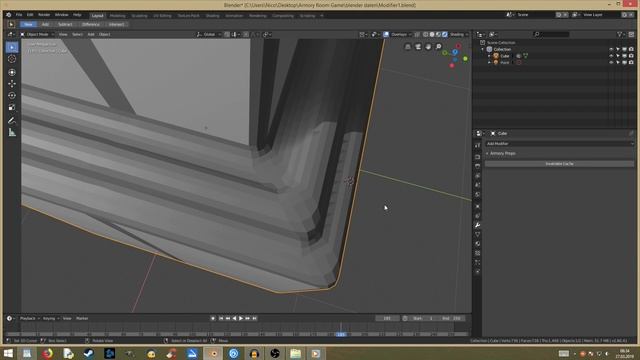
Task: Click Firefox in the taskbar
Action: [47, 353]
